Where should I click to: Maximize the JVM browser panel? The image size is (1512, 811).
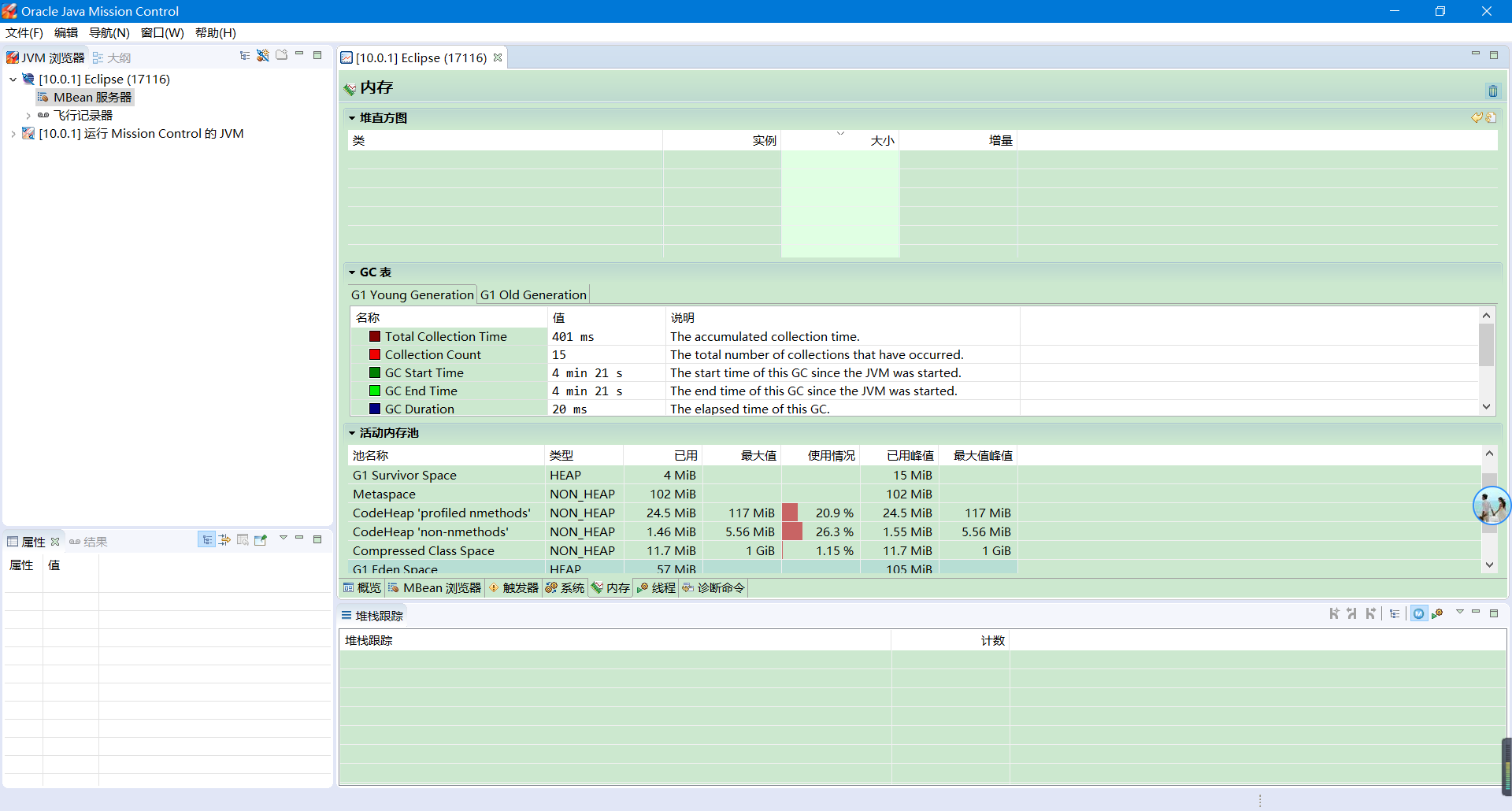pos(317,55)
